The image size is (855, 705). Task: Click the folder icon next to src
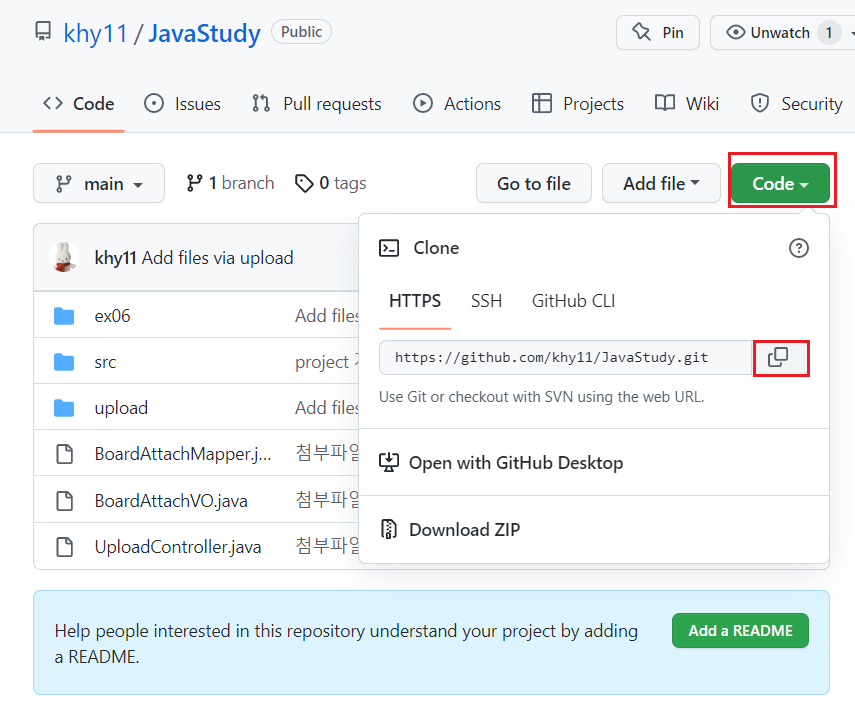point(64,362)
